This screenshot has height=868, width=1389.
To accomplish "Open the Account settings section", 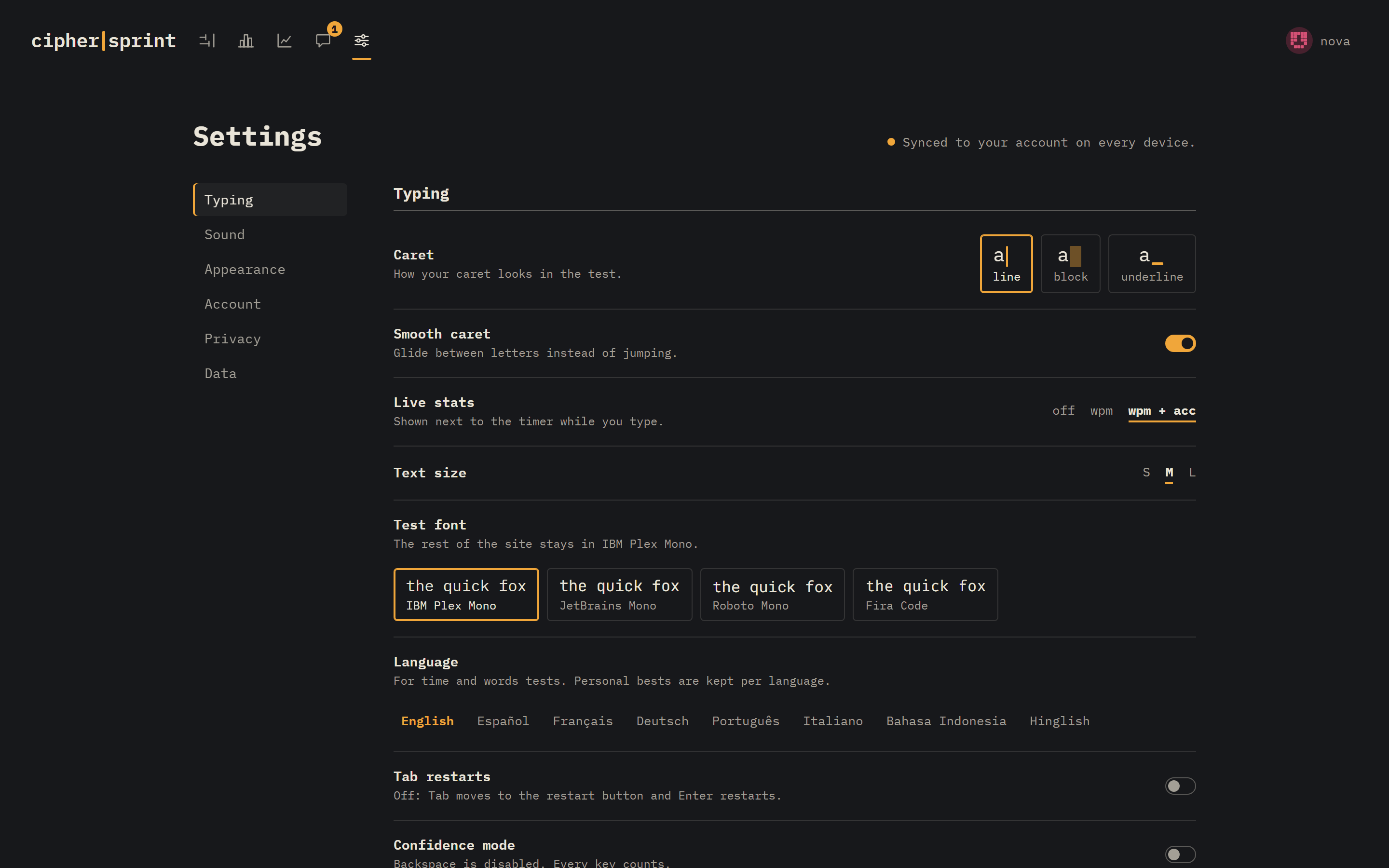I will [270, 304].
